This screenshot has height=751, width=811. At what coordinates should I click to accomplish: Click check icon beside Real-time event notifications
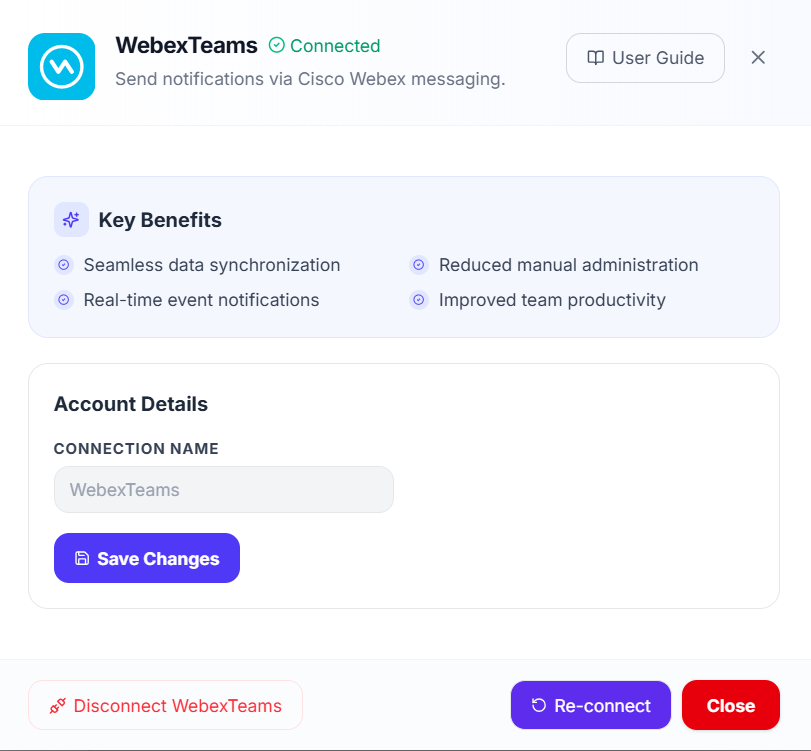(64, 300)
